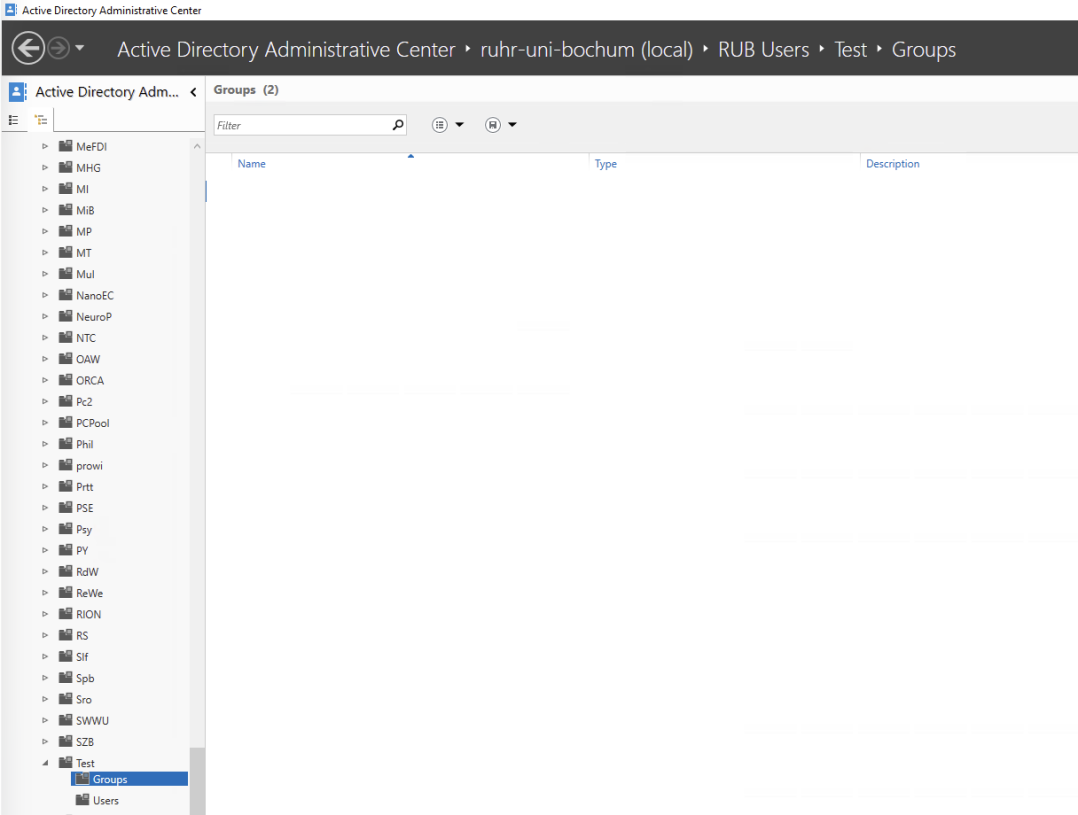The height and width of the screenshot is (815, 1078).
Task: Select the SWWU folder icon in tree
Action: tap(65, 720)
